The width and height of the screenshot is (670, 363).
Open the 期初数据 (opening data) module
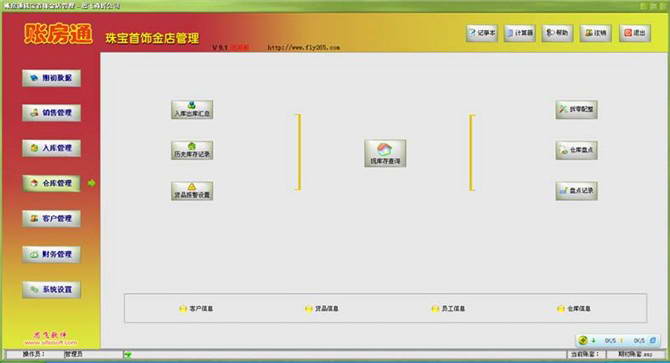click(51, 78)
